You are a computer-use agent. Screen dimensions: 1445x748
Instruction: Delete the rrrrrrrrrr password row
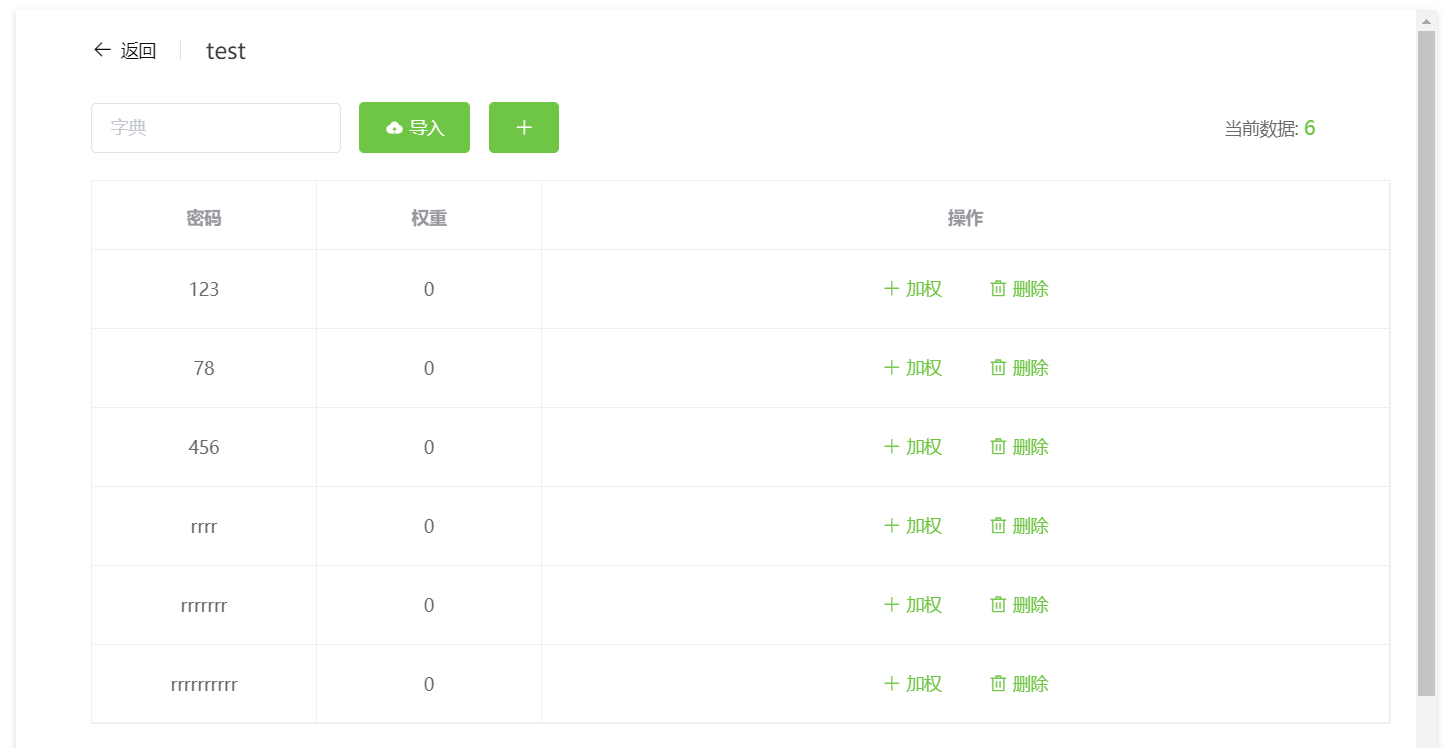click(x=1019, y=684)
